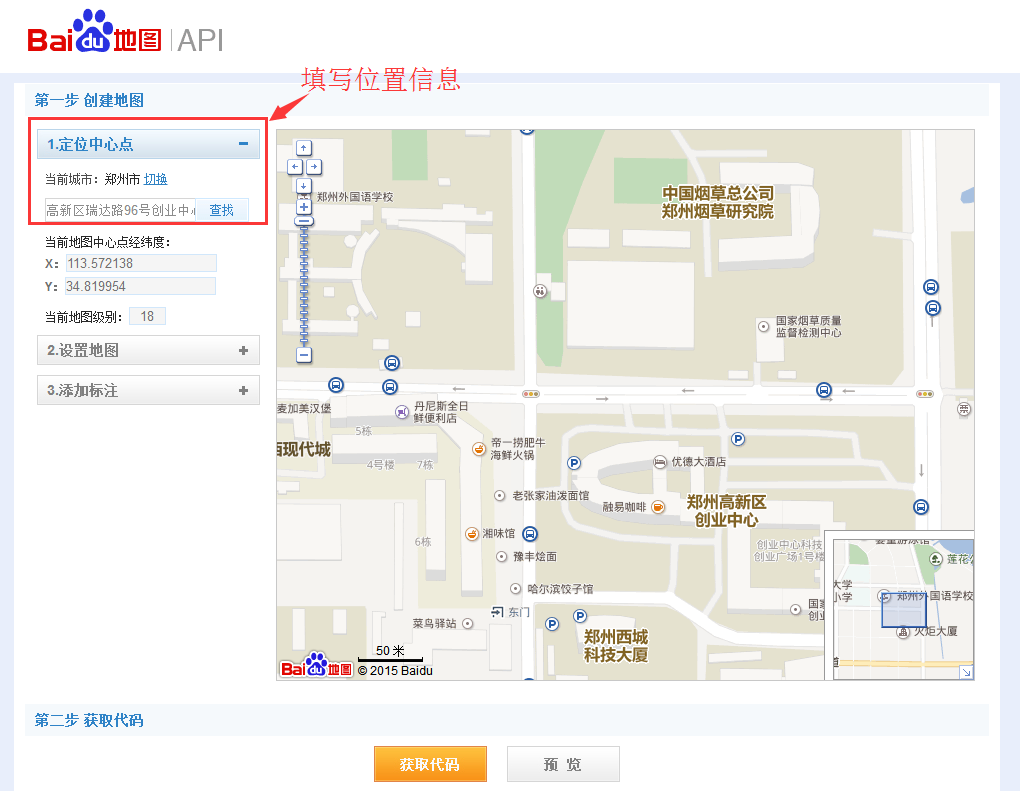Click the 东门 gate icon
Viewport: 1020px width, 791px height.
(x=498, y=611)
